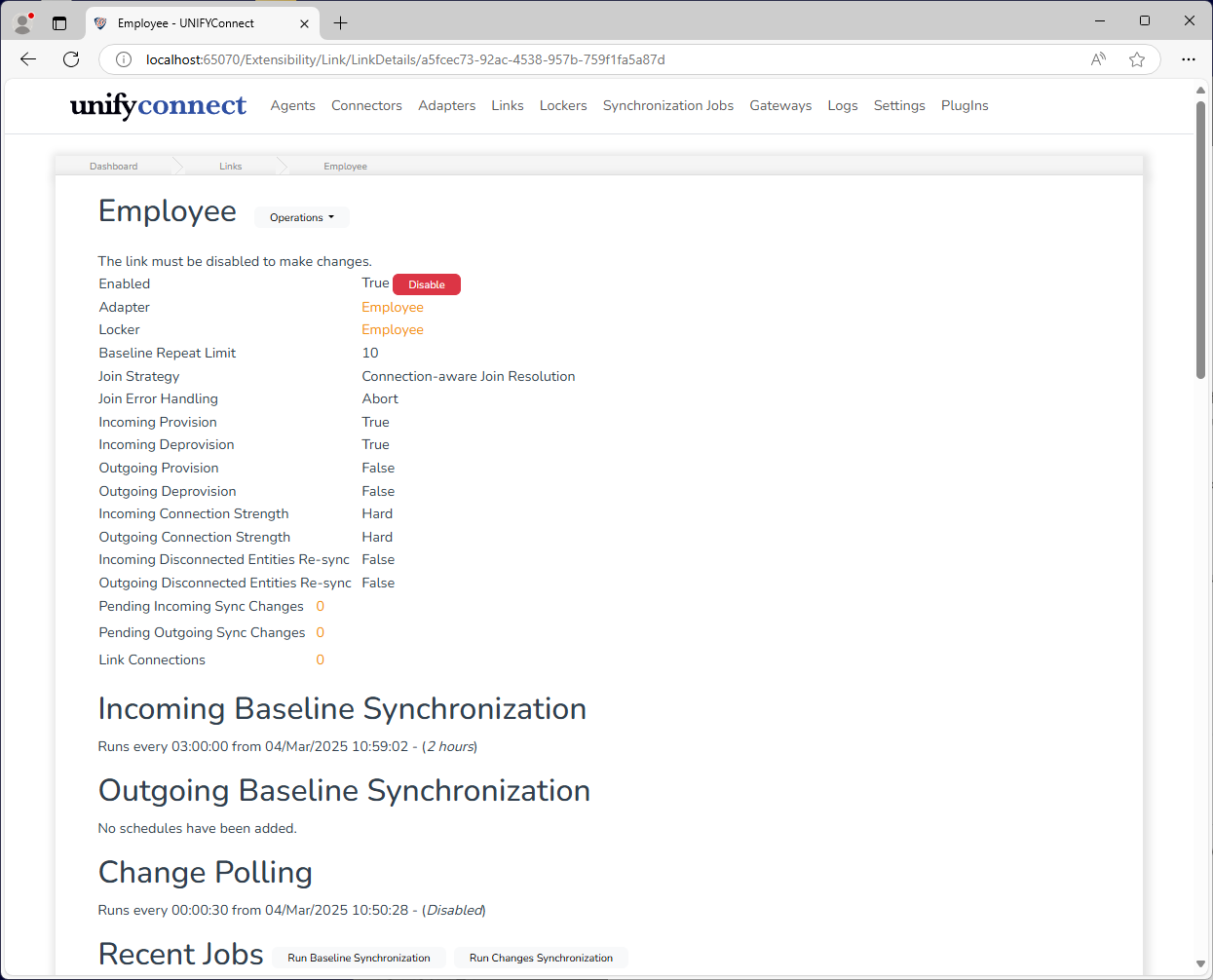Open Settings in the navigation bar
The height and width of the screenshot is (980, 1213).
click(x=899, y=105)
